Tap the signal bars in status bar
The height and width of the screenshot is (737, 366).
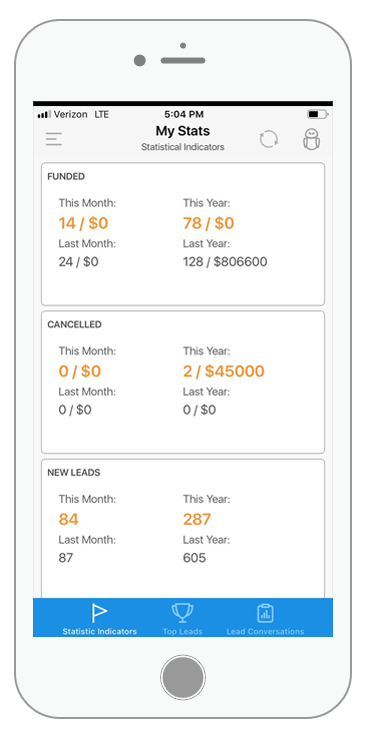click(x=44, y=114)
